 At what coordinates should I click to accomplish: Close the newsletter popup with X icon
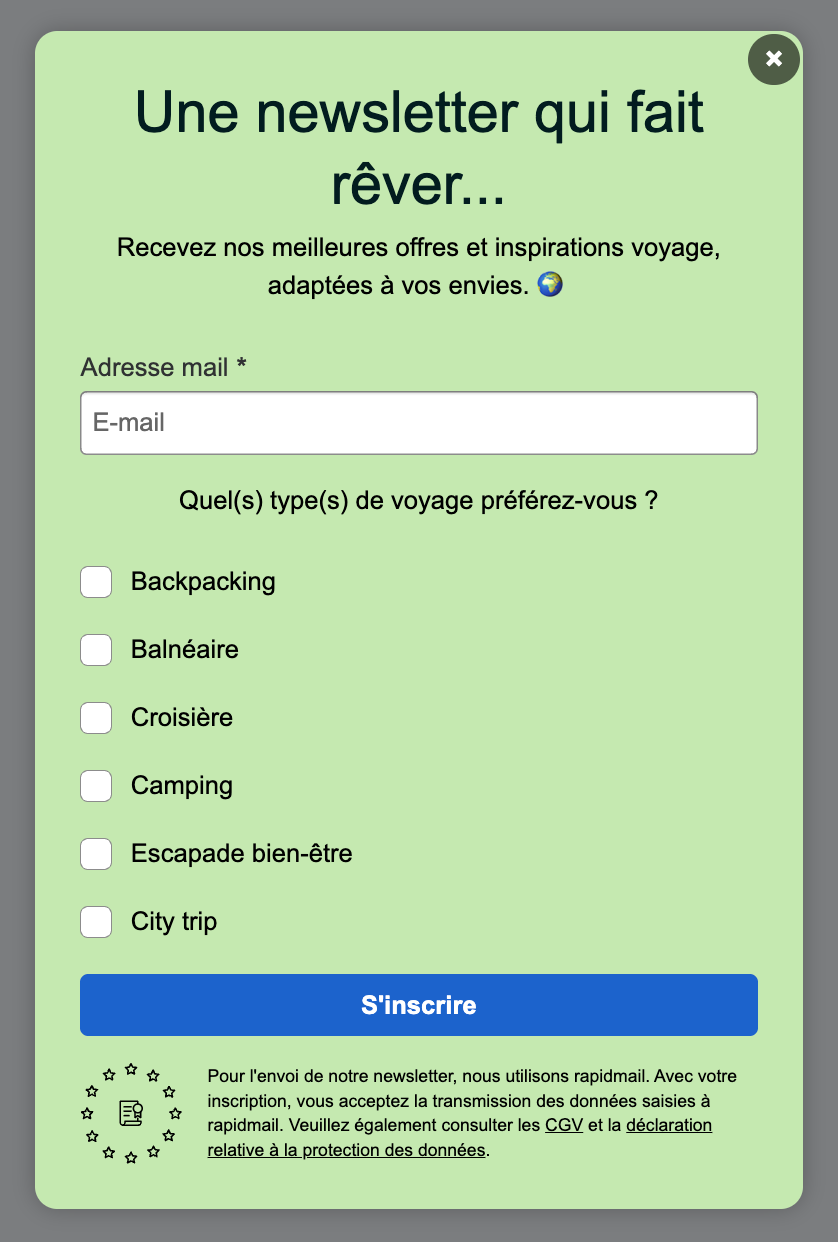773,59
